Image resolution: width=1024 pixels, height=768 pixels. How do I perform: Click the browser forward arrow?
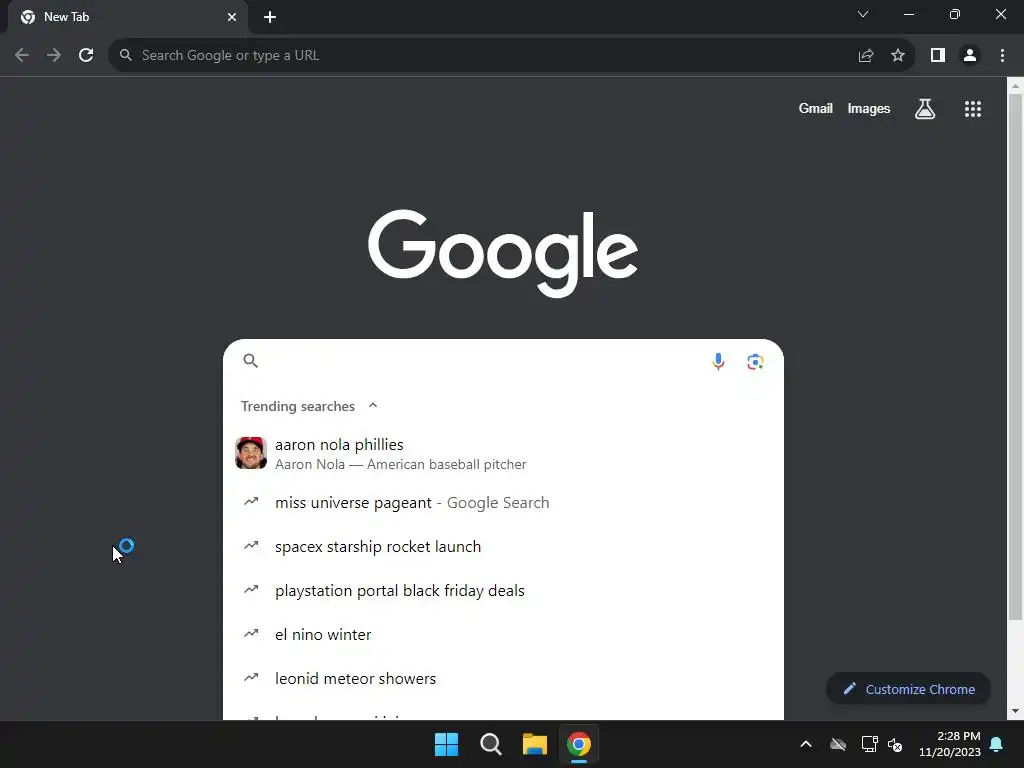54,56
